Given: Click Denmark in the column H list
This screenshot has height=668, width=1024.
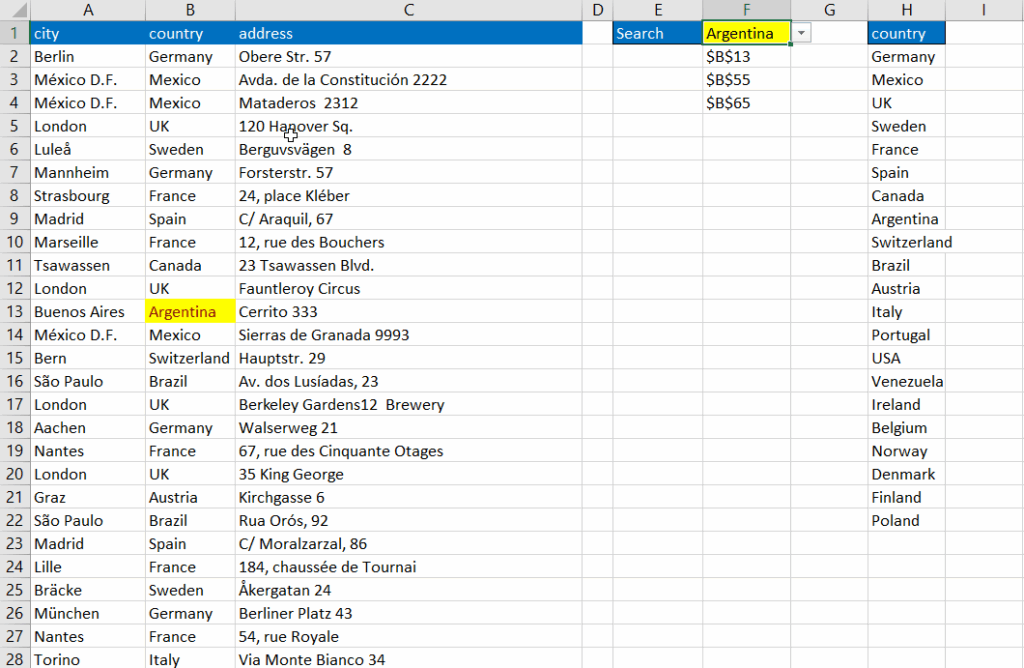Looking at the screenshot, I should 906,474.
